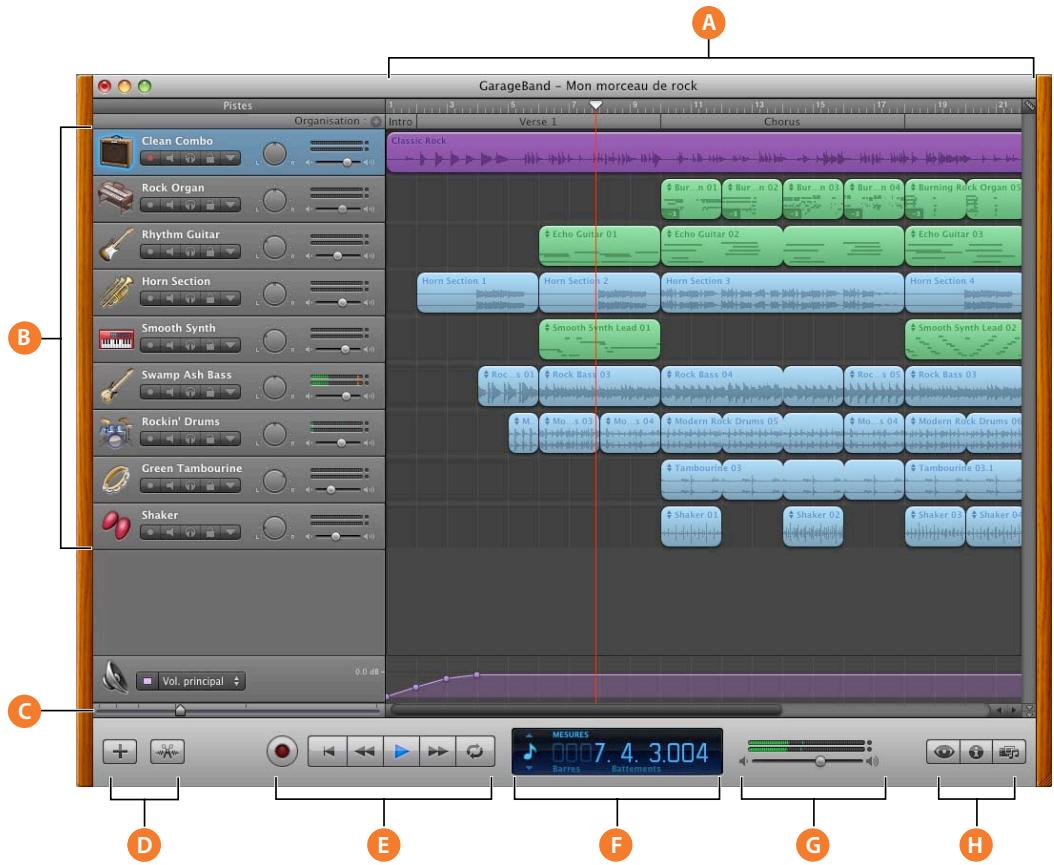1054x865 pixels.
Task: Select the Intro arrangement region
Action: [401, 122]
